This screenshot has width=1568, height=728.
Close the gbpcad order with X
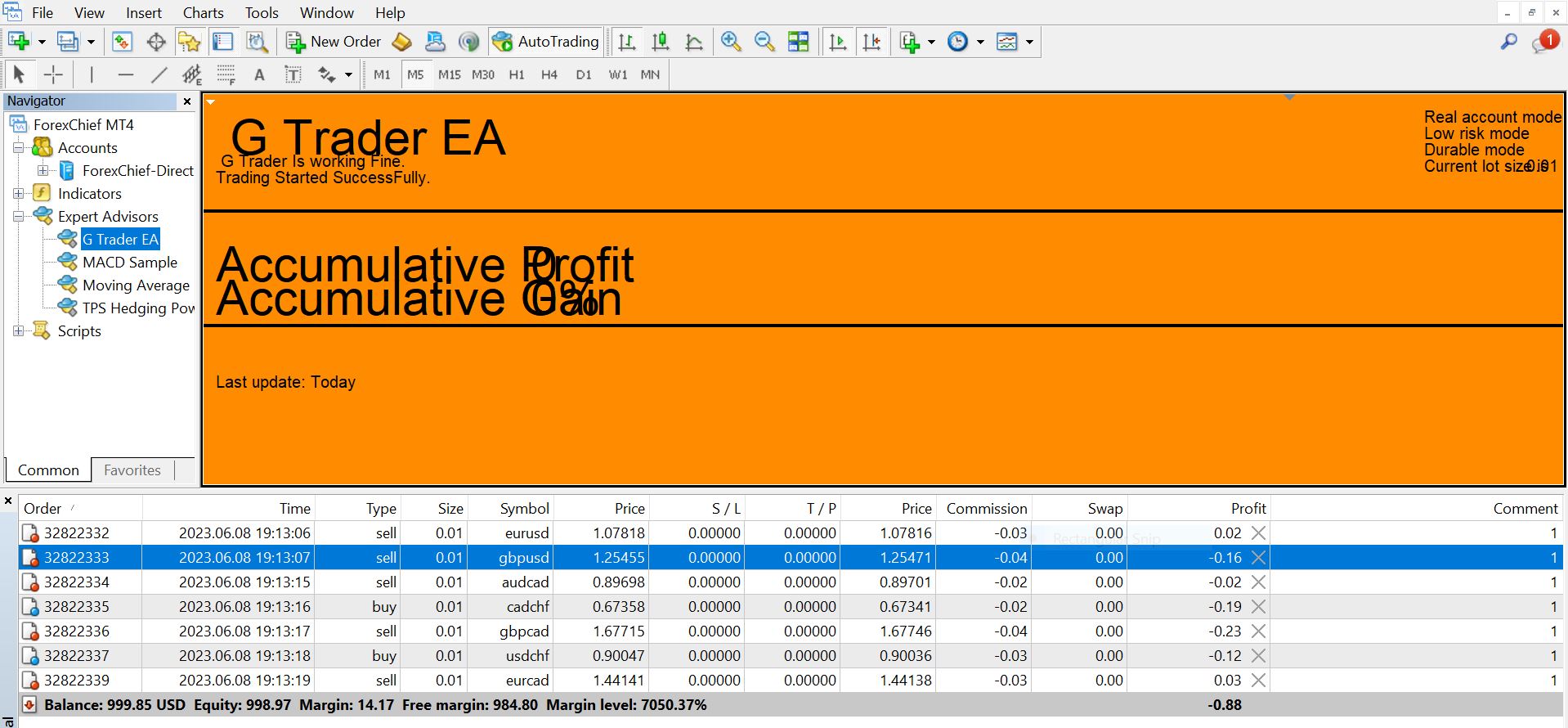click(1258, 631)
